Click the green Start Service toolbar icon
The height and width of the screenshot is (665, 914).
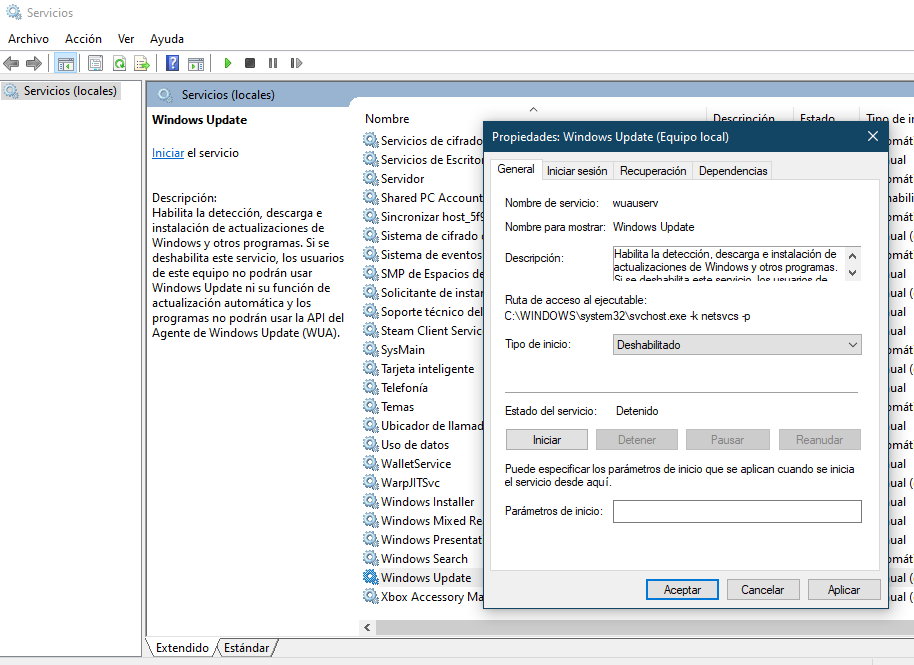pos(228,63)
